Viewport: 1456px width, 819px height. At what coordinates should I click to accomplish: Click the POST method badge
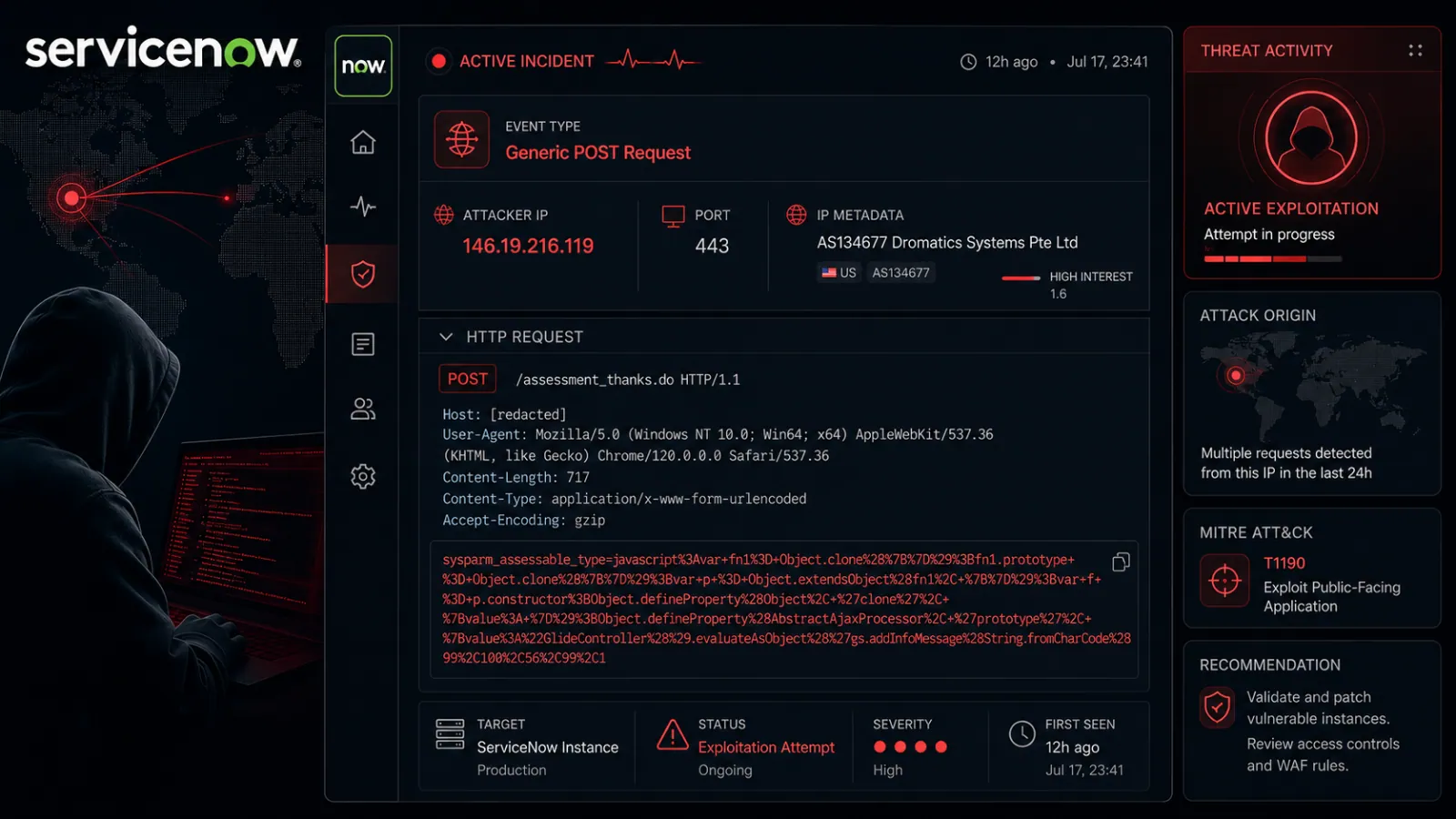coord(468,379)
